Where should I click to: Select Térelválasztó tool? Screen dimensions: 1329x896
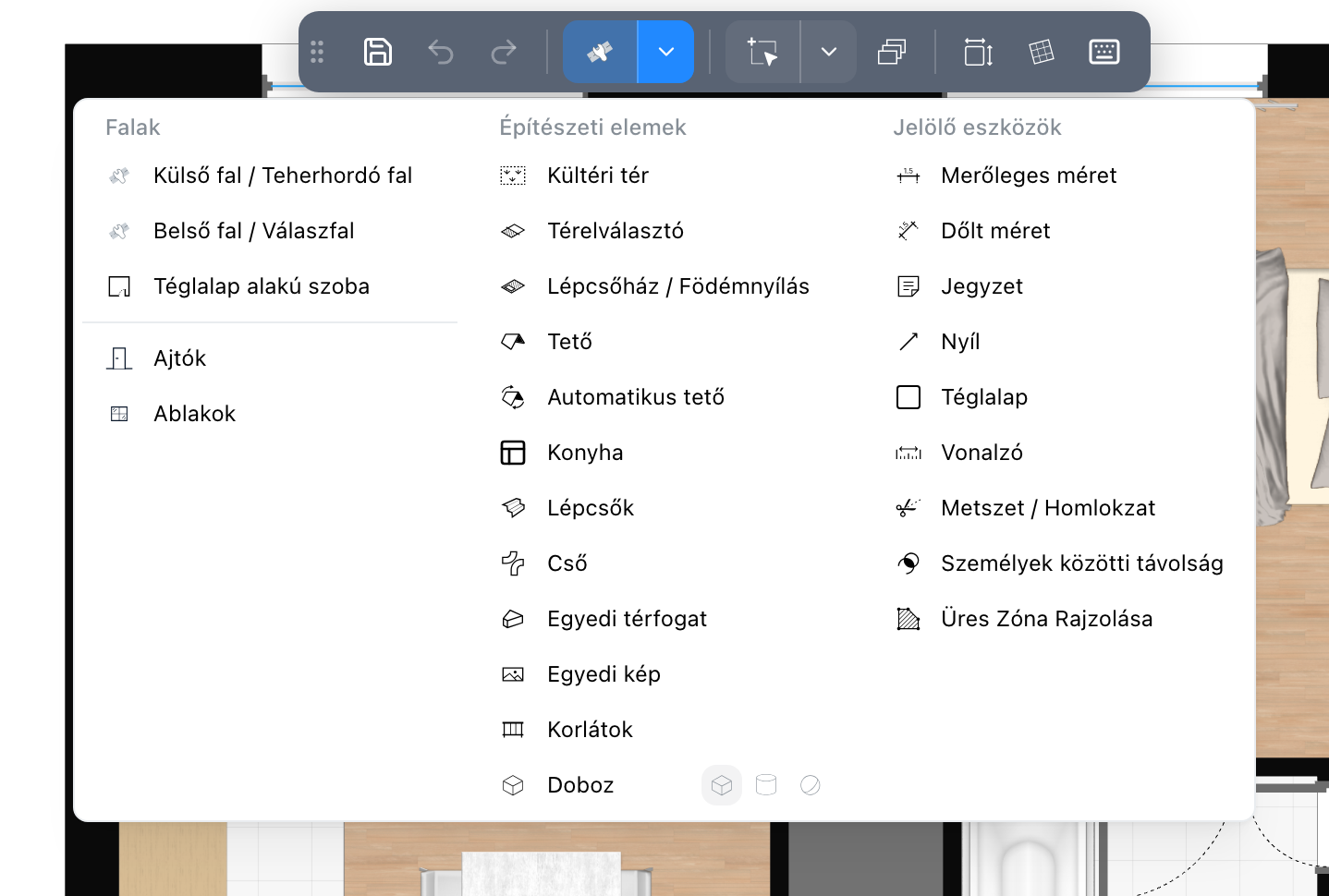click(664, 231)
